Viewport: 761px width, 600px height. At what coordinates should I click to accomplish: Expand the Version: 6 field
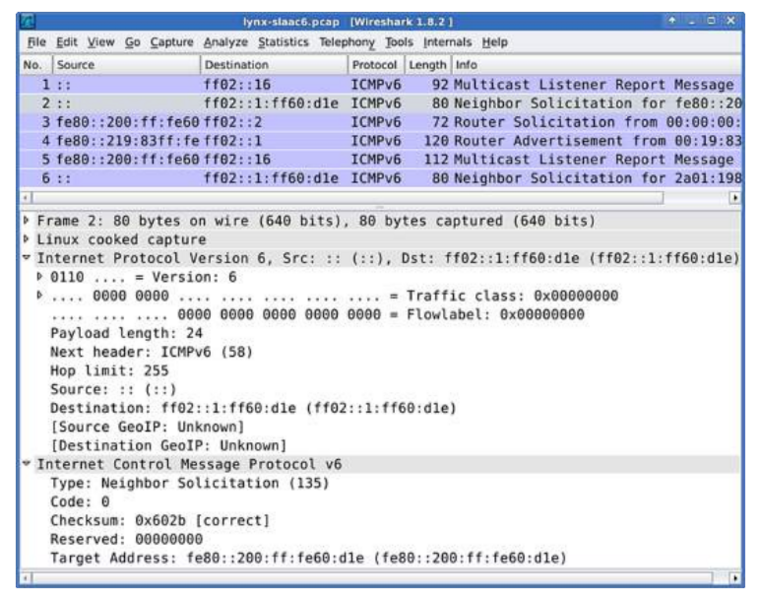(x=41, y=277)
